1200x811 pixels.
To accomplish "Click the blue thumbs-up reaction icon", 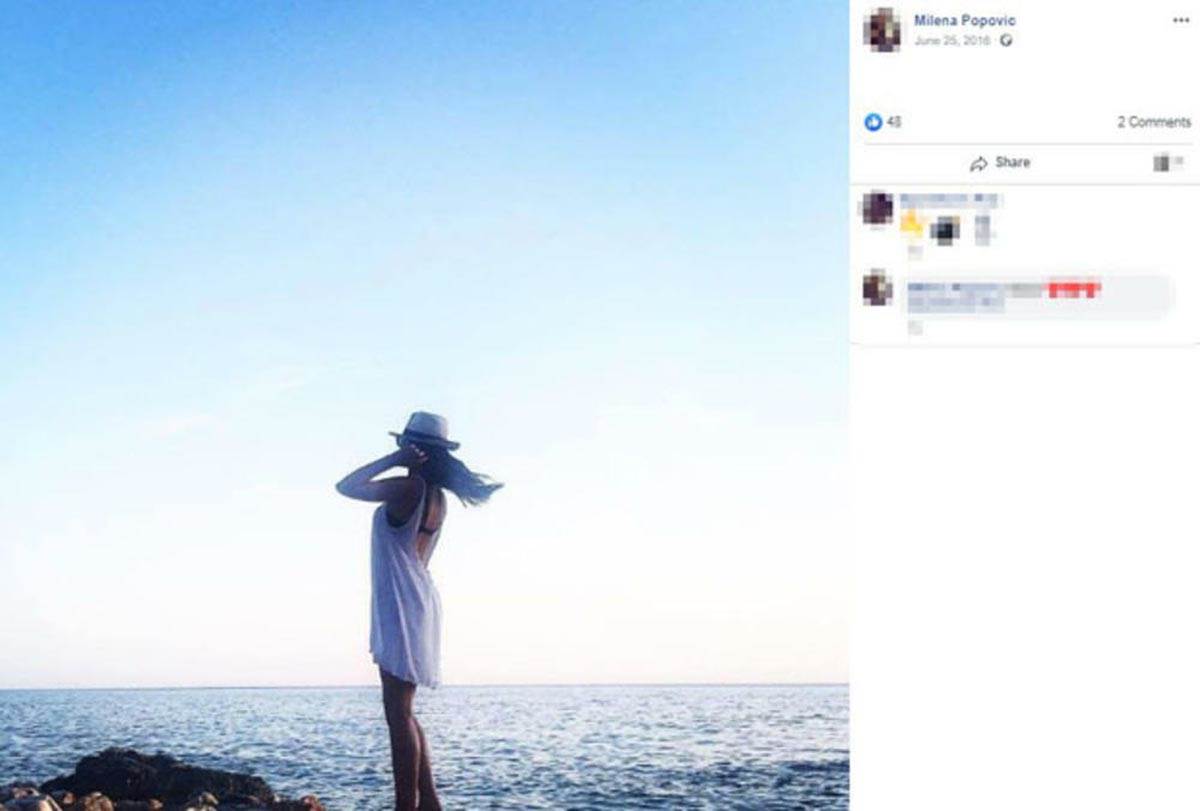I will (x=873, y=122).
